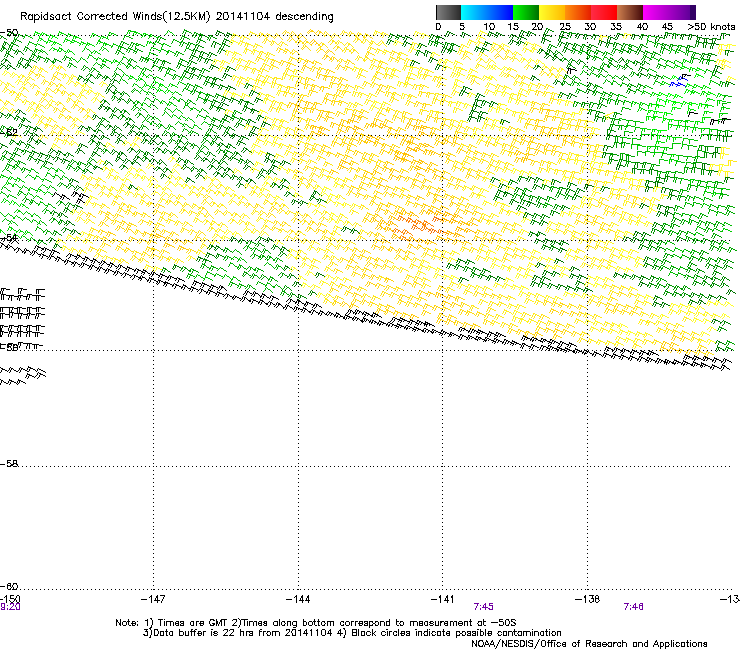This screenshot has width=740, height=650.
Task: Click the green 15-20 knots legend swatch
Action: tap(526, 12)
